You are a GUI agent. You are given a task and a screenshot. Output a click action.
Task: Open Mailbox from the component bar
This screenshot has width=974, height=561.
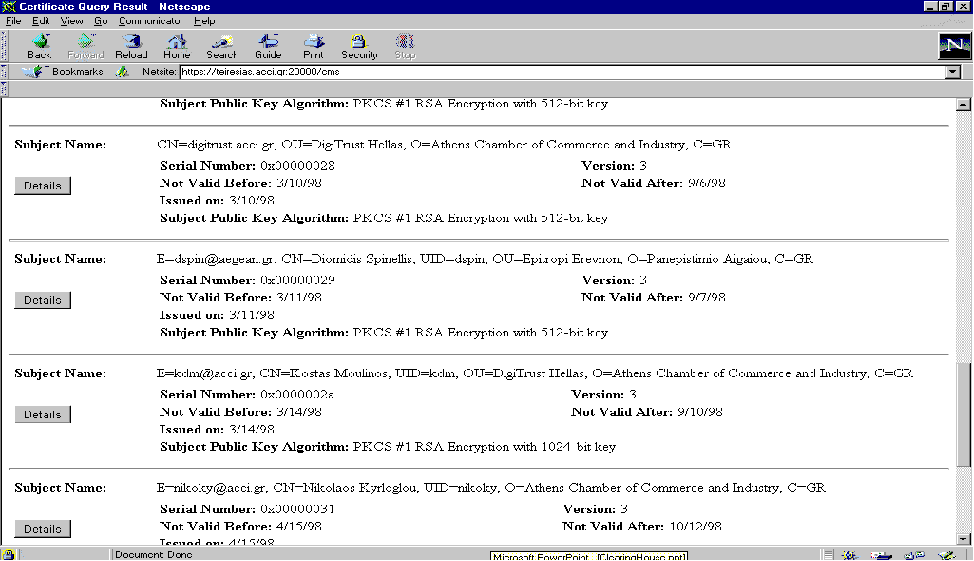(x=881, y=555)
